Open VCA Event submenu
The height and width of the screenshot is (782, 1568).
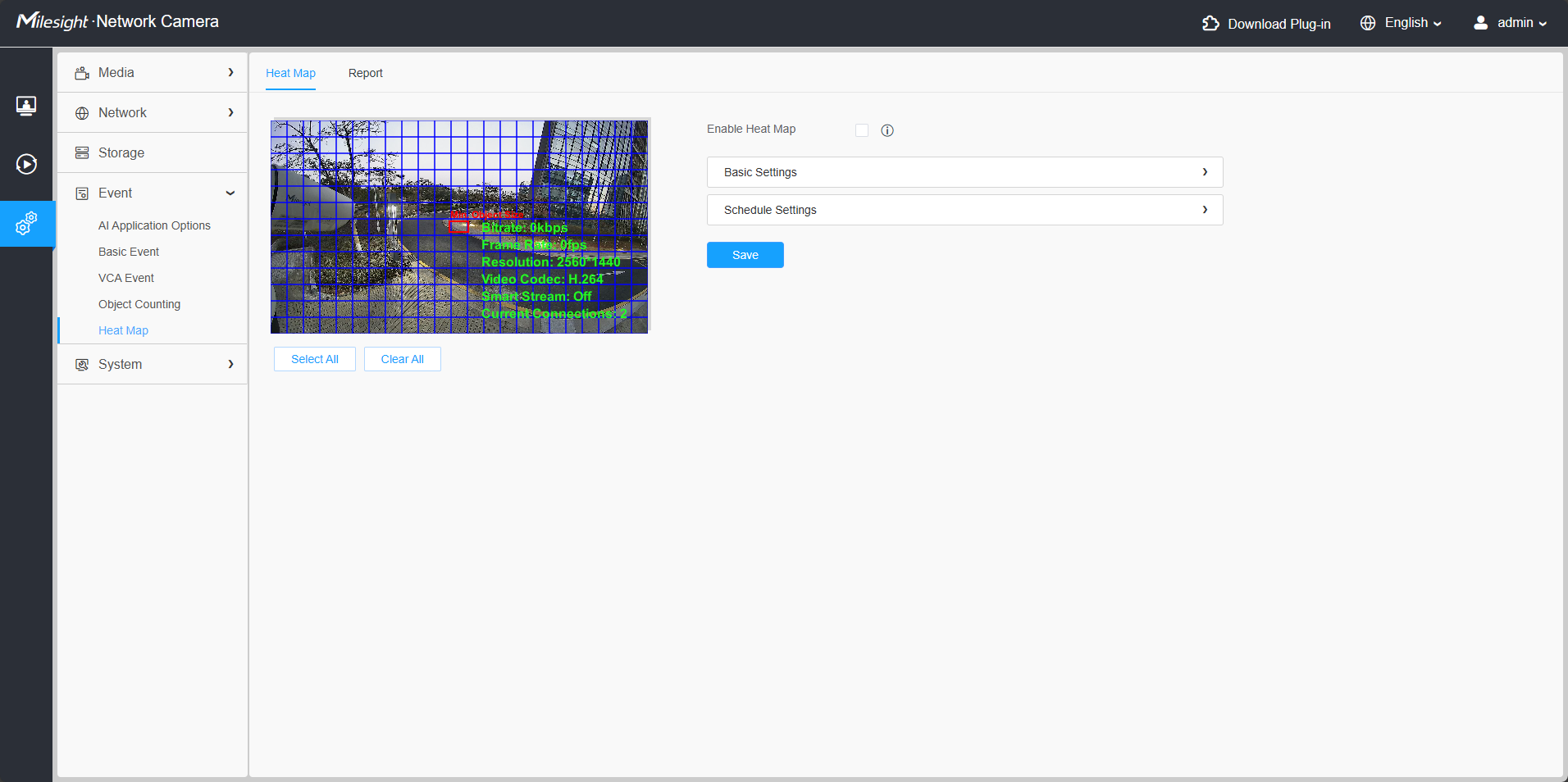coord(126,278)
